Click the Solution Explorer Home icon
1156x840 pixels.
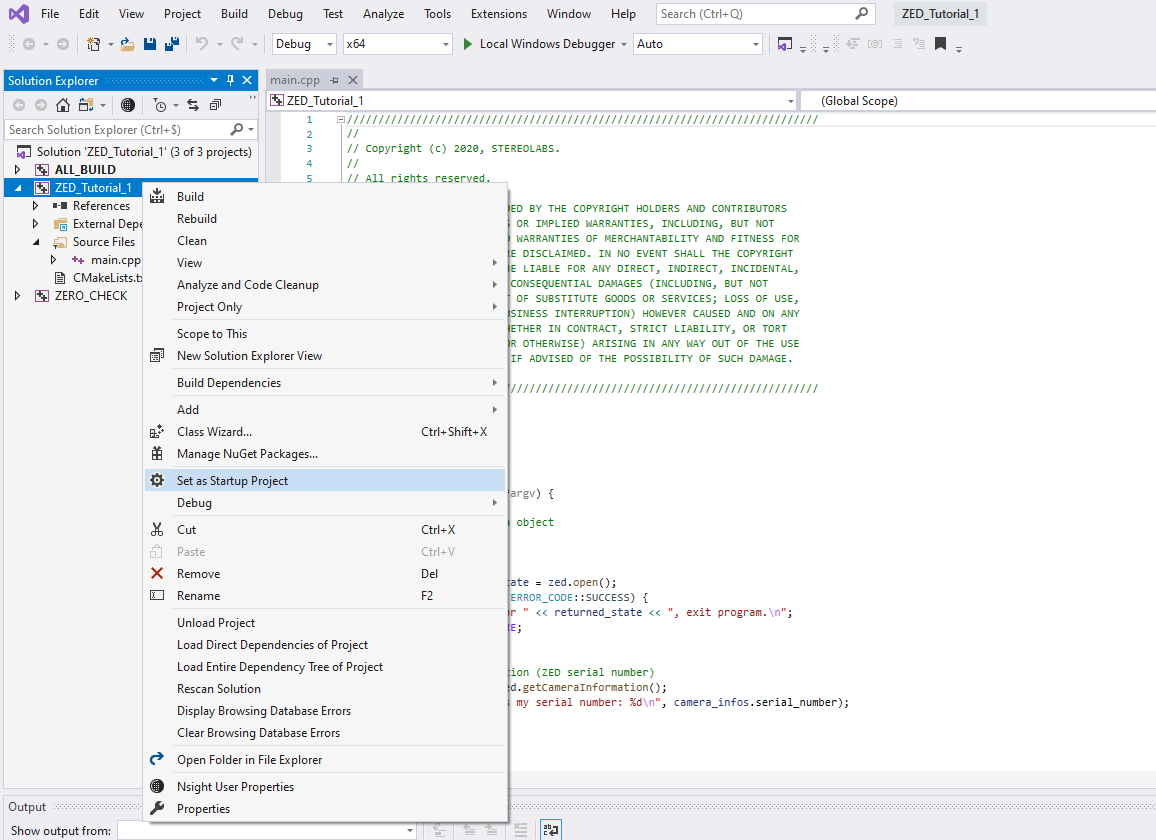[63, 105]
